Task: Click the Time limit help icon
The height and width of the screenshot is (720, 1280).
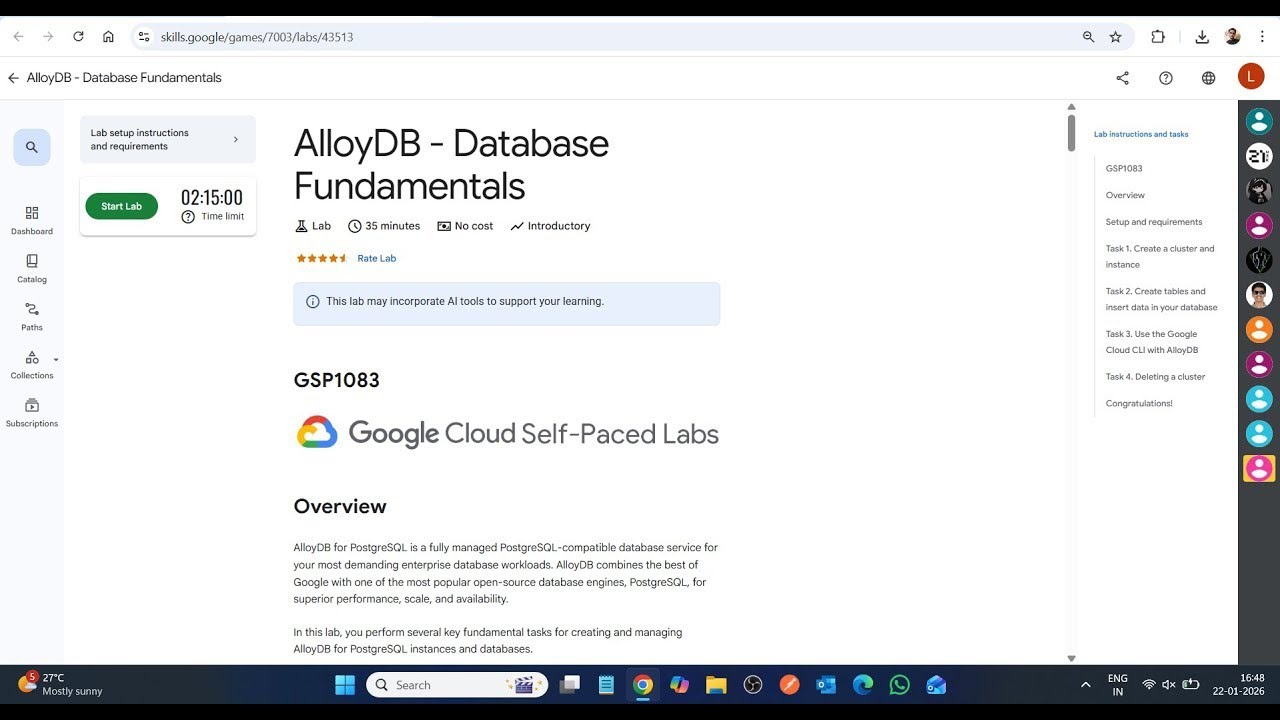Action: 188,217
